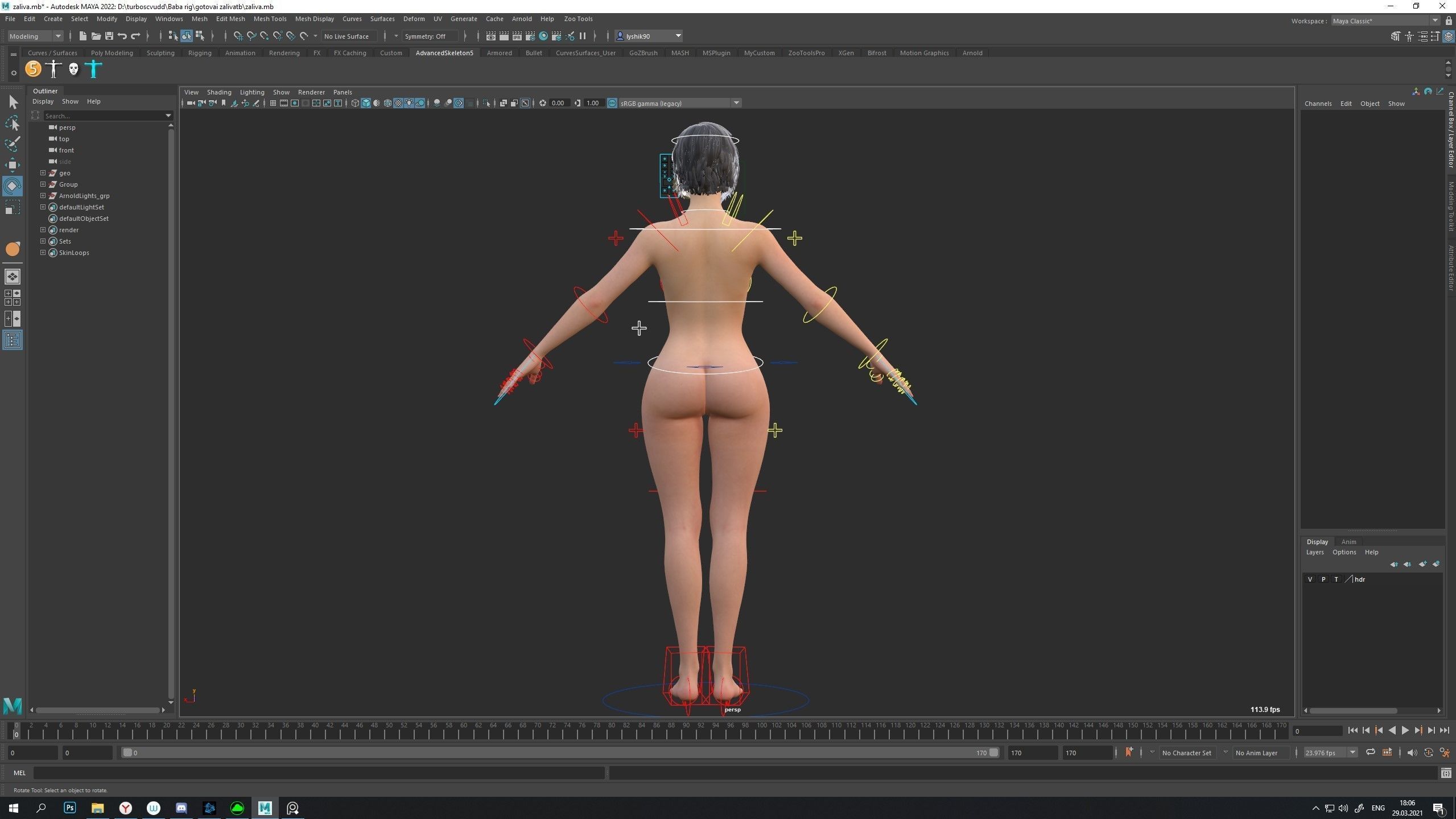The width and height of the screenshot is (1456, 819).
Task: Click the bookmark icon in the time slider
Action: 1129,752
